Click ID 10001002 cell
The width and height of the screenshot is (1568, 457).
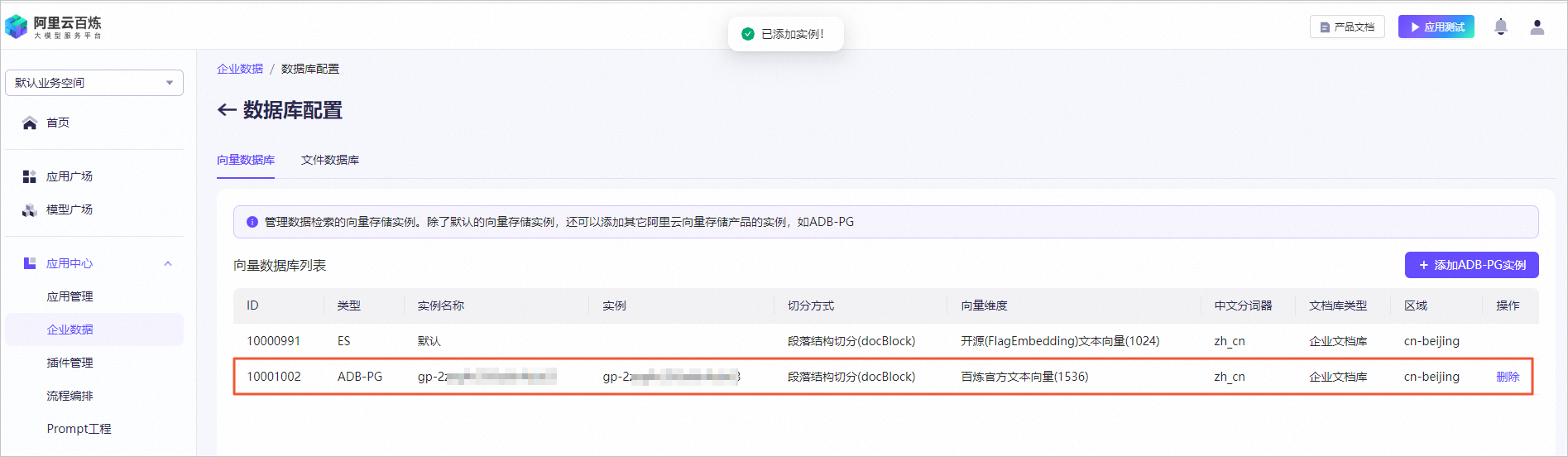tap(274, 377)
